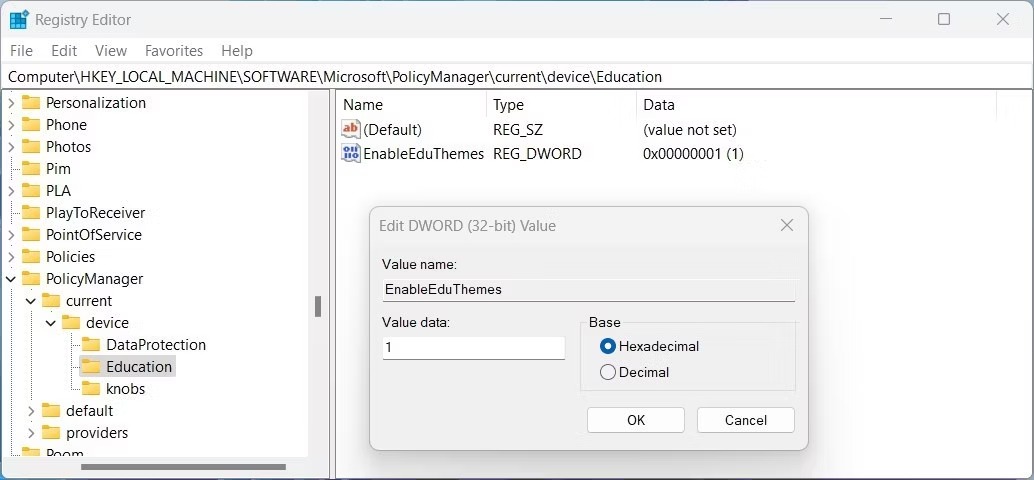
Task: Maximize the Registry Editor window
Action: point(944,19)
